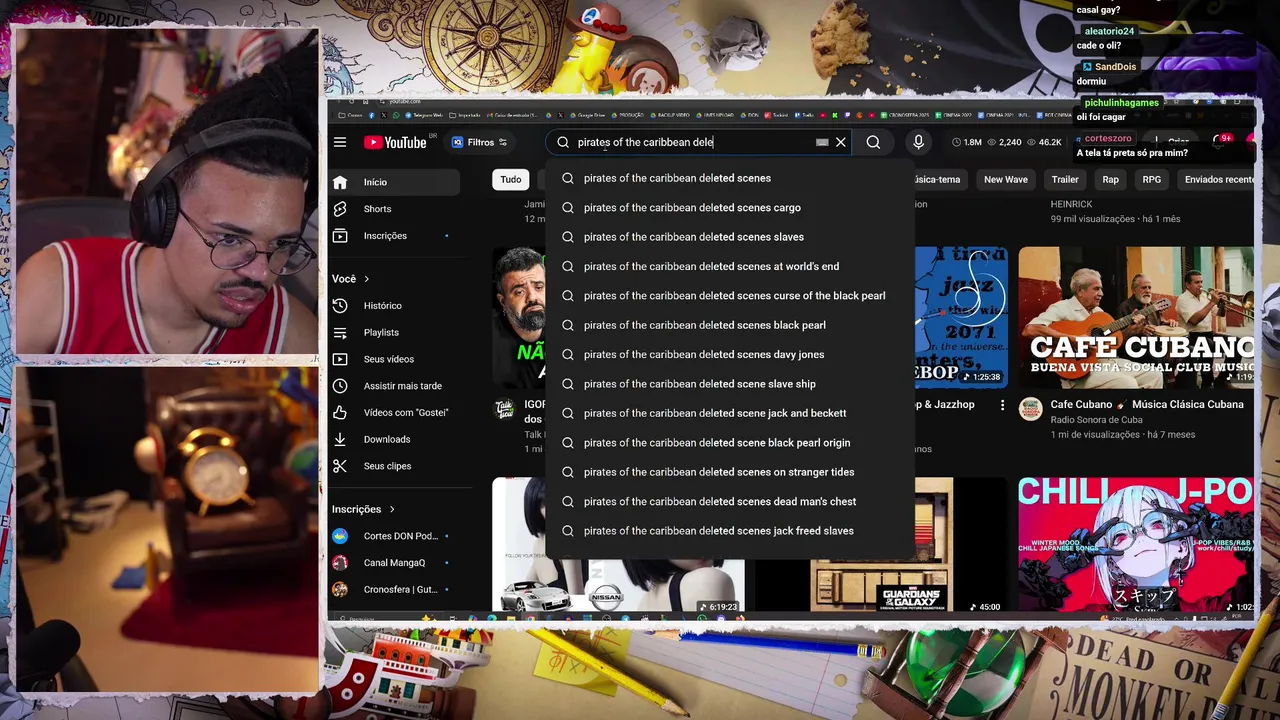Open Vídeos com "Gostei"
Image resolution: width=1280 pixels, height=720 pixels.
(x=394, y=412)
